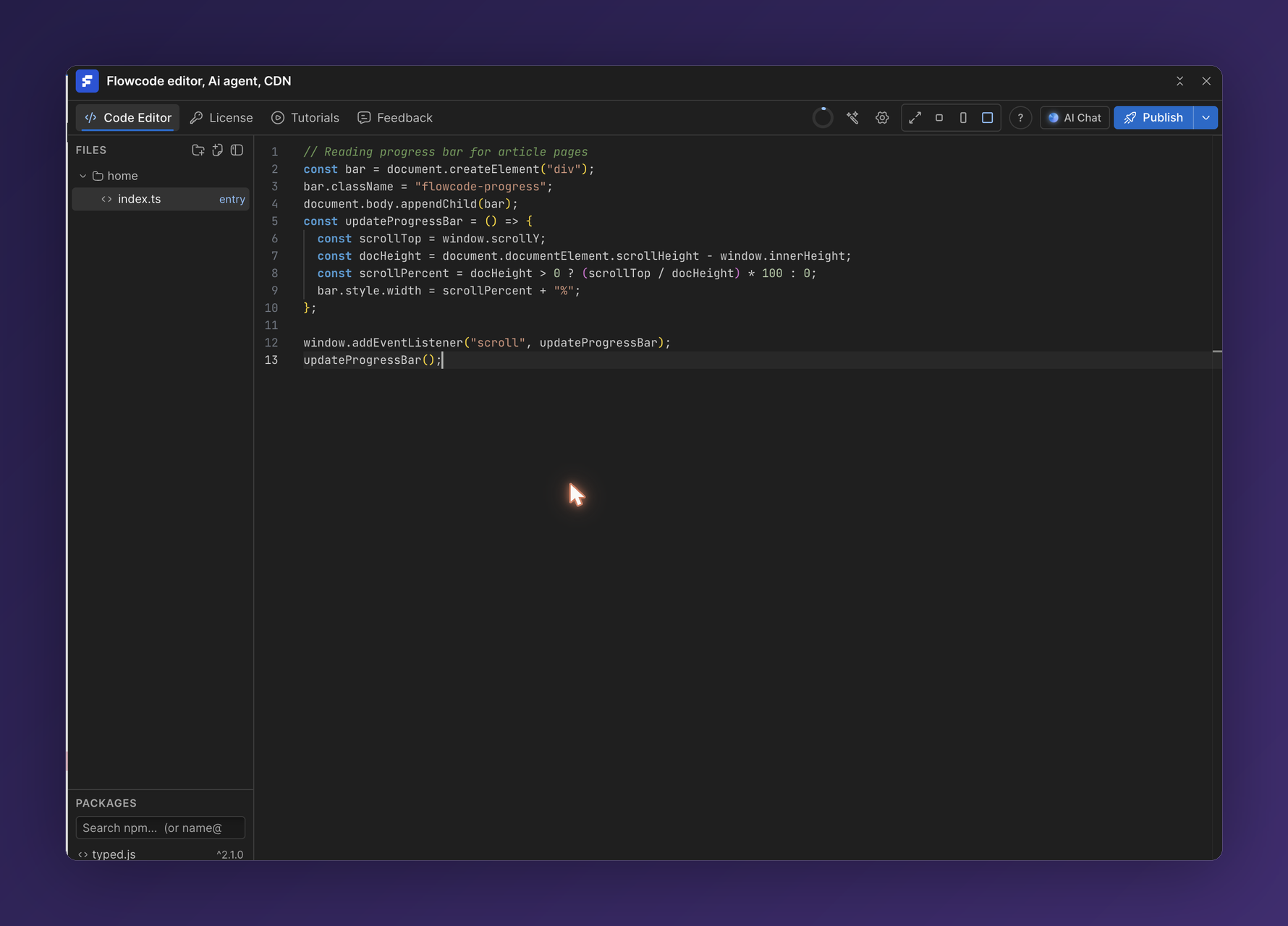Click the editor overview ruler marker

(x=1217, y=352)
